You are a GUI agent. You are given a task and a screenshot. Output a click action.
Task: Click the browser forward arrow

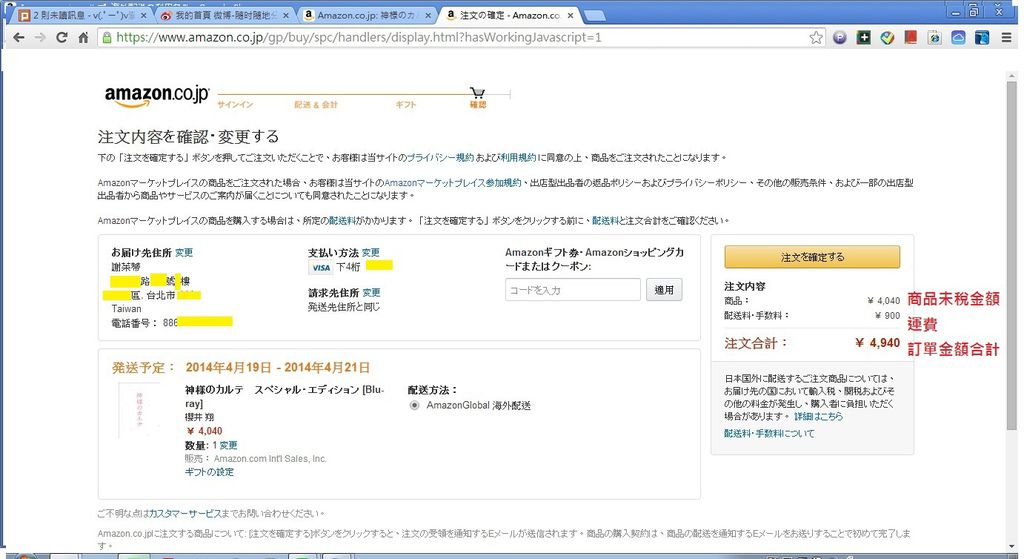coord(40,38)
